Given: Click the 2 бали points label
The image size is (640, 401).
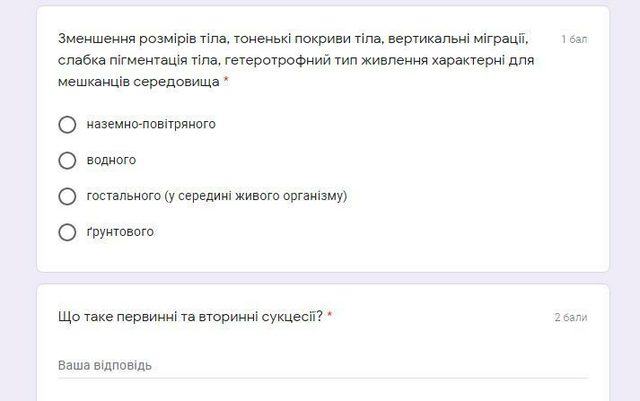Looking at the screenshot, I should click(571, 317).
